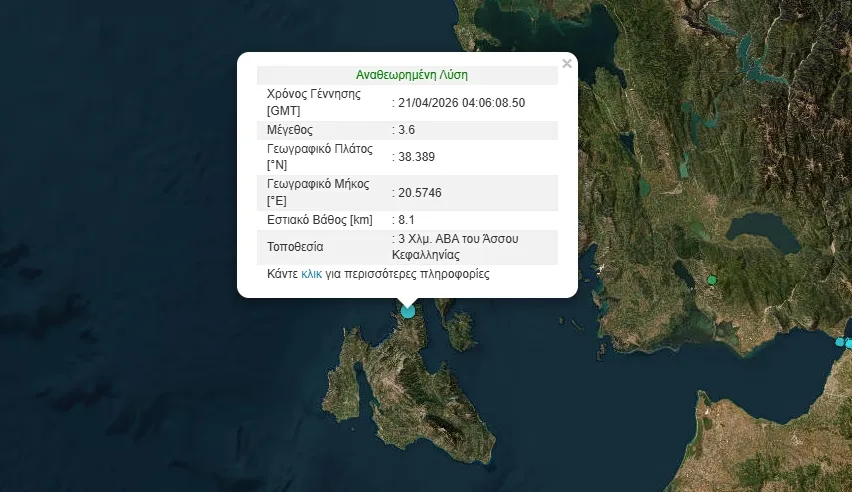Viewport: 852px width, 492px height.
Task: Click the magnitude value 3.6
Action: click(405, 130)
